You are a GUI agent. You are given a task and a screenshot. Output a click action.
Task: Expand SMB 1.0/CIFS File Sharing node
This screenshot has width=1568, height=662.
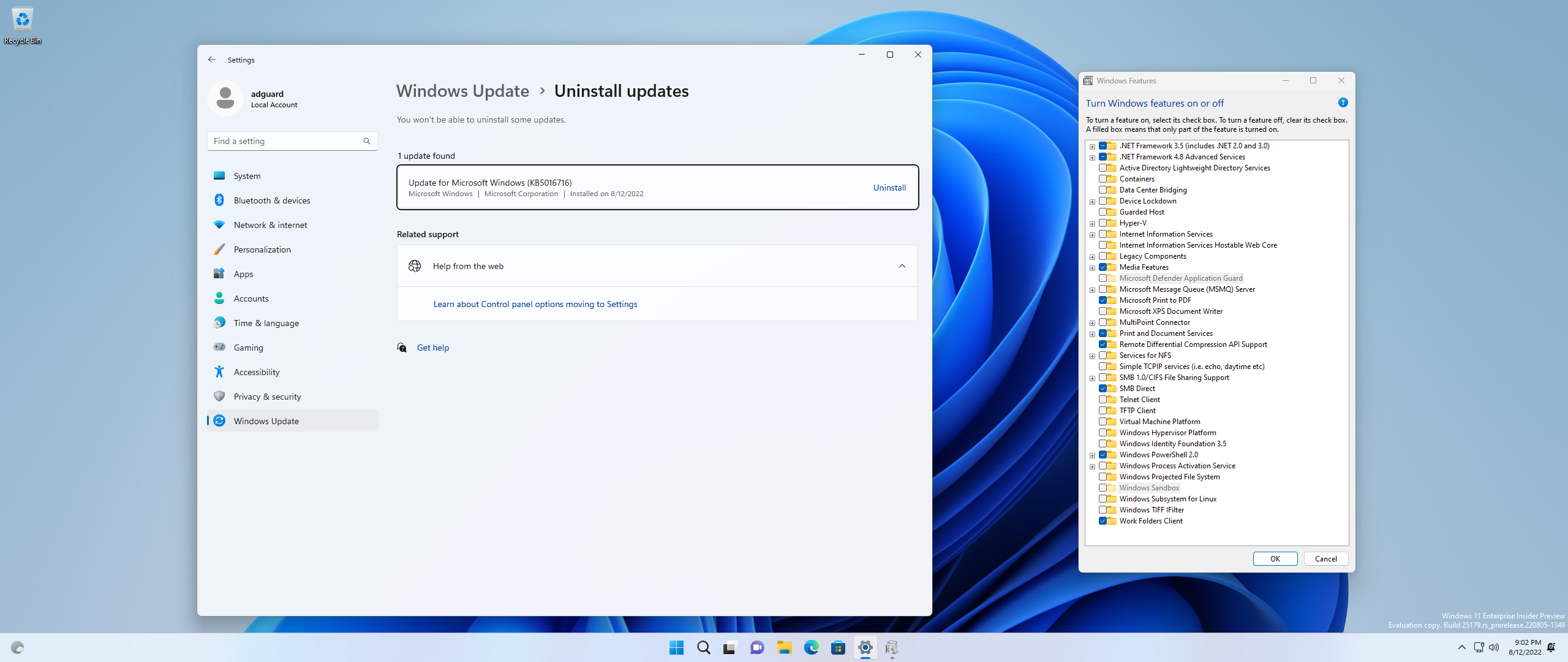tap(1092, 378)
